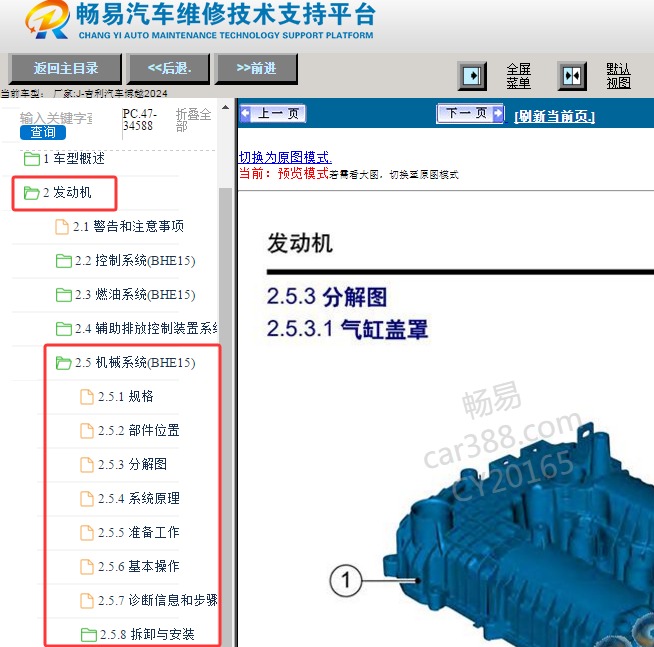The height and width of the screenshot is (647, 654).
Task: Click the 2.5.3.1 气缸盖罩 heading
Action: tap(347, 329)
